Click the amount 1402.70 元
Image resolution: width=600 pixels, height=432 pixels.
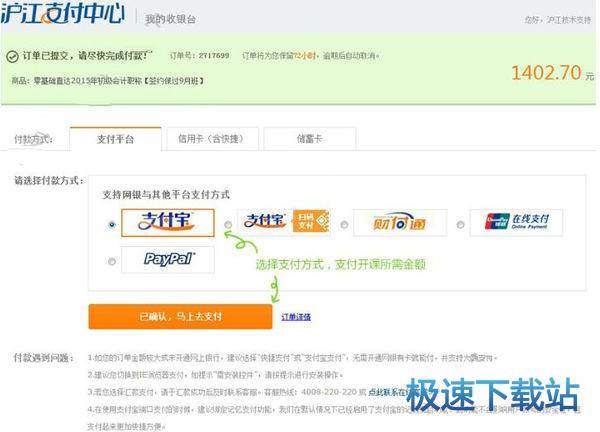[x=553, y=73]
